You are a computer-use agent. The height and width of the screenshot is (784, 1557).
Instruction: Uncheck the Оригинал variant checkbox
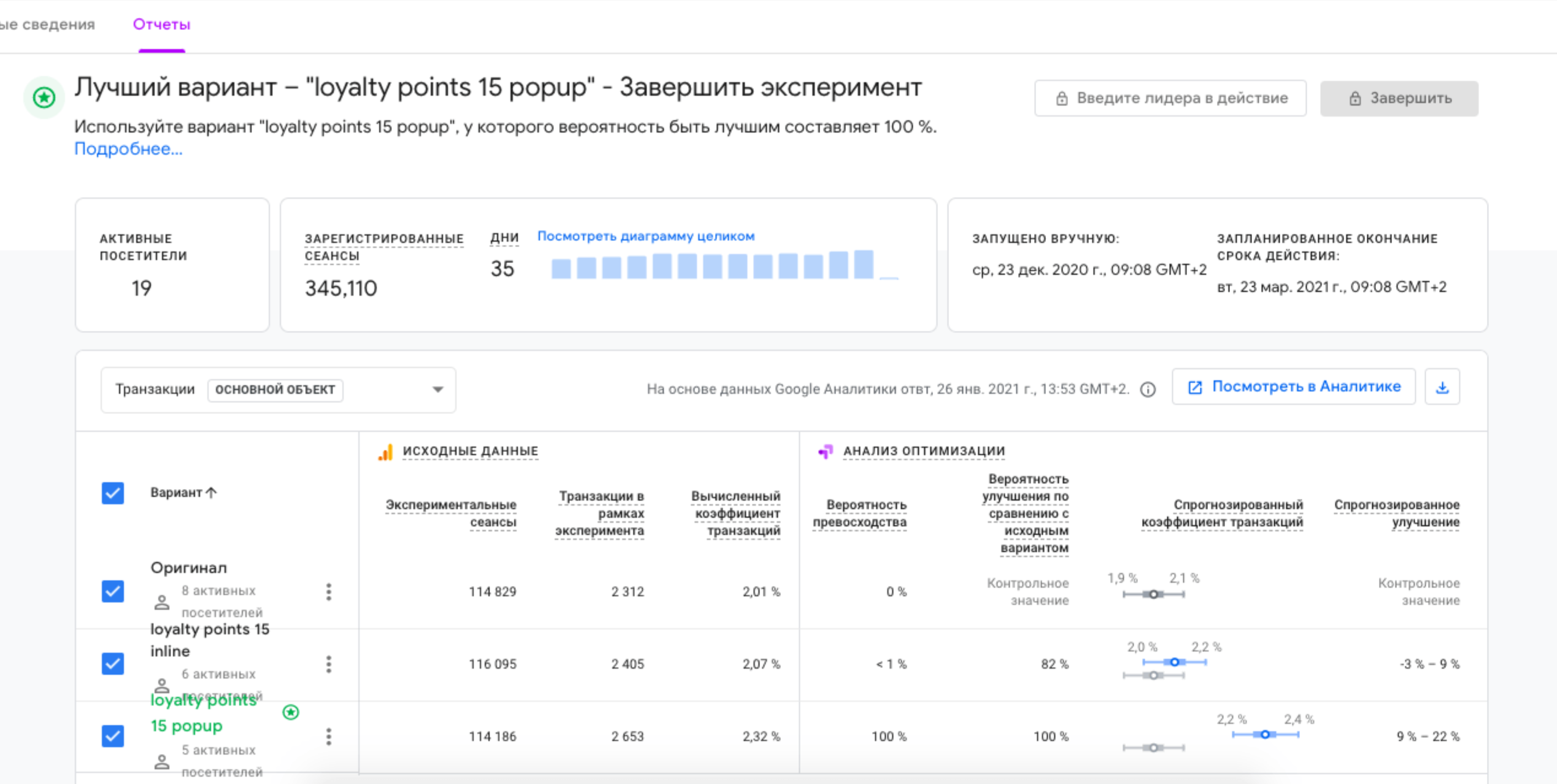[x=113, y=591]
